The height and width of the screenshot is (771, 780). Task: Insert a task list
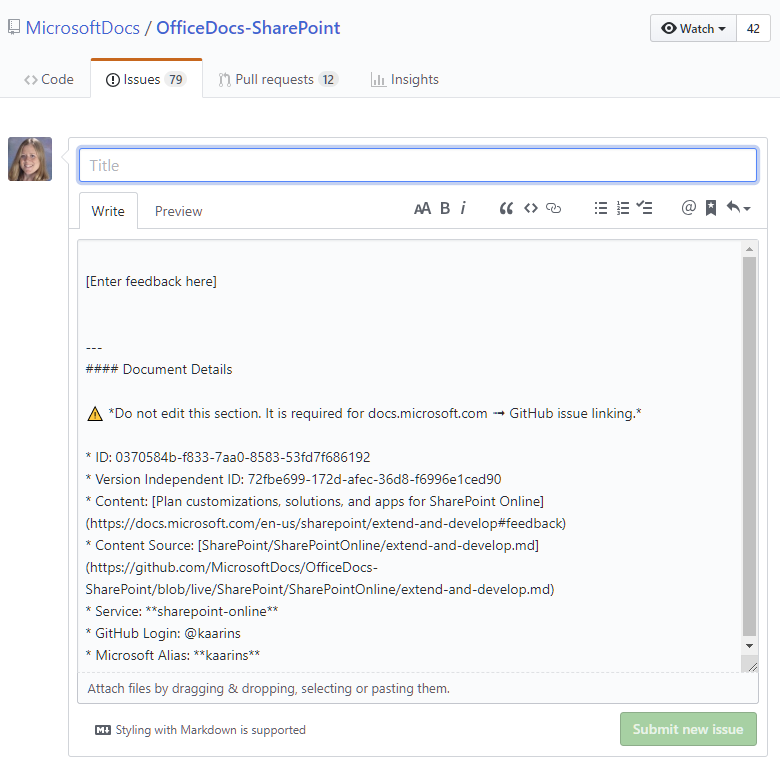coord(645,208)
